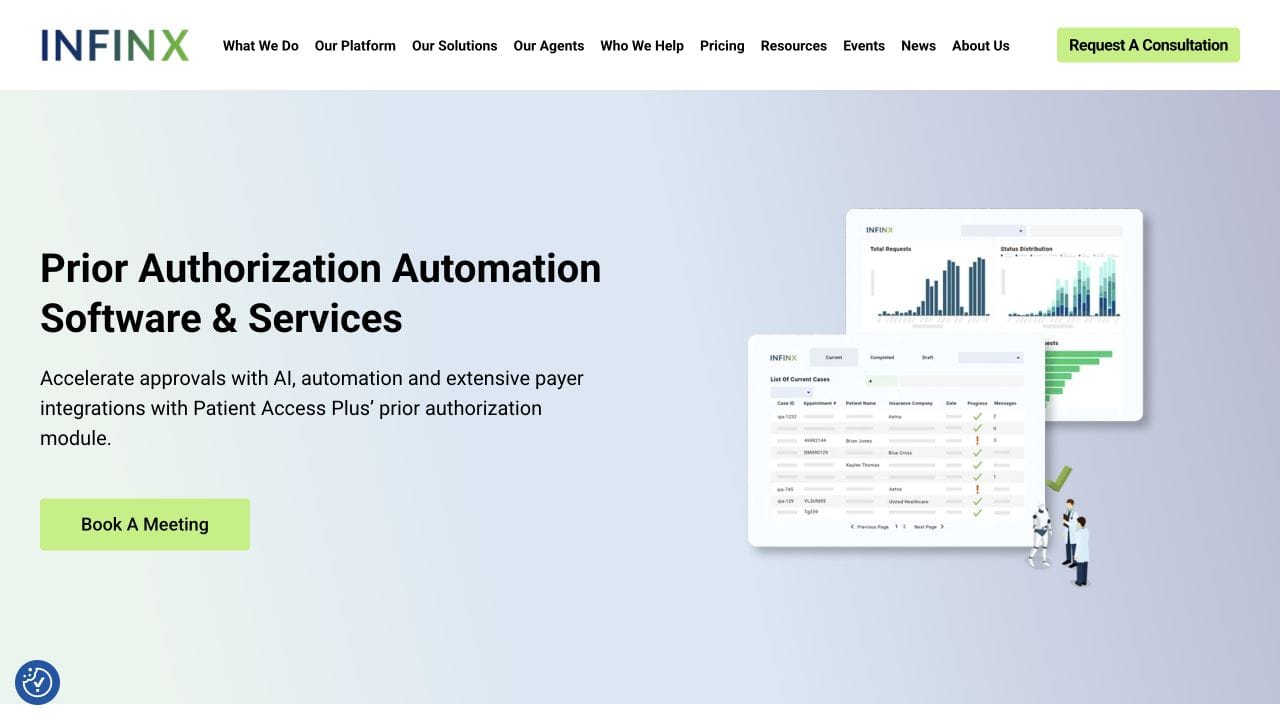Screen dimensions: 1280x720
Task: Open the Resources menu
Action: 794,46
